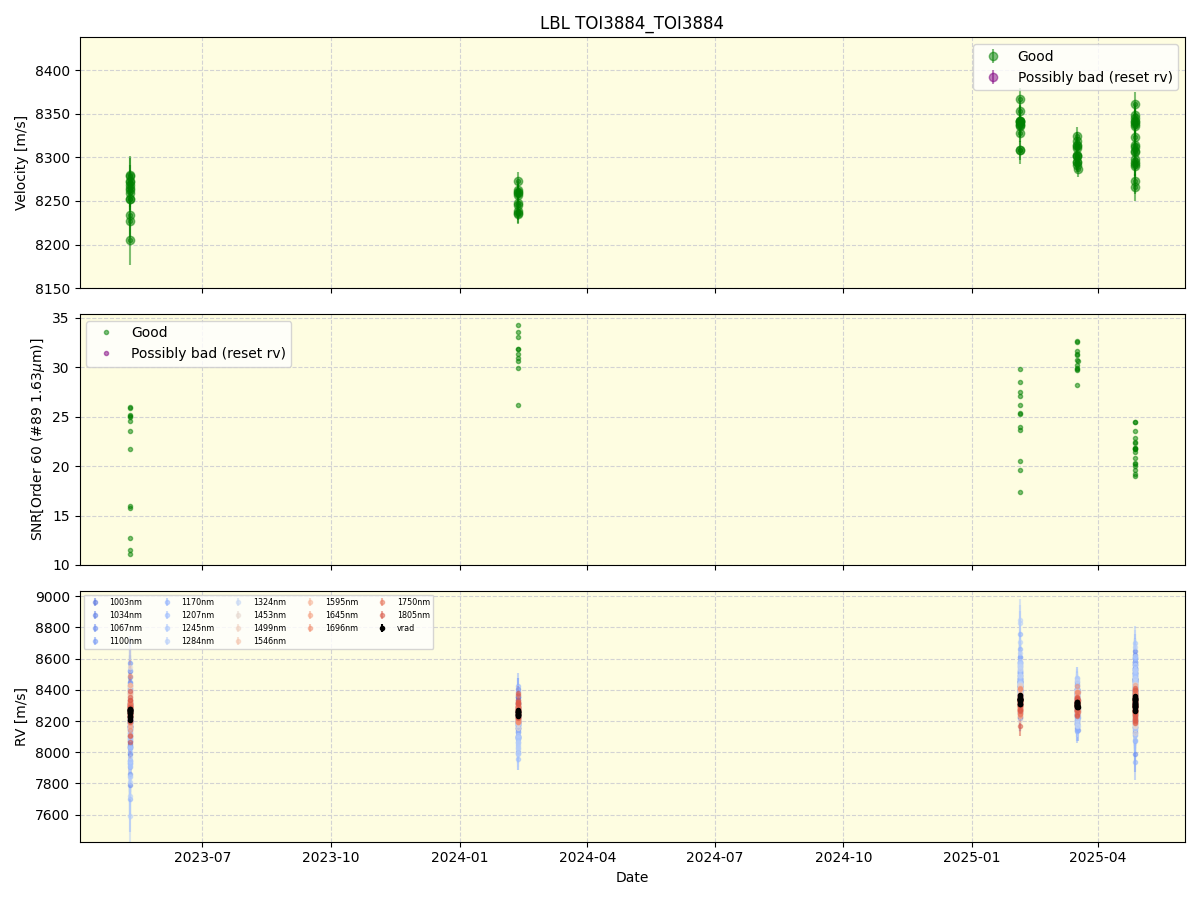The image size is (1200, 900).
Task: Click the green dot in the SNR legend
Action: point(107,333)
